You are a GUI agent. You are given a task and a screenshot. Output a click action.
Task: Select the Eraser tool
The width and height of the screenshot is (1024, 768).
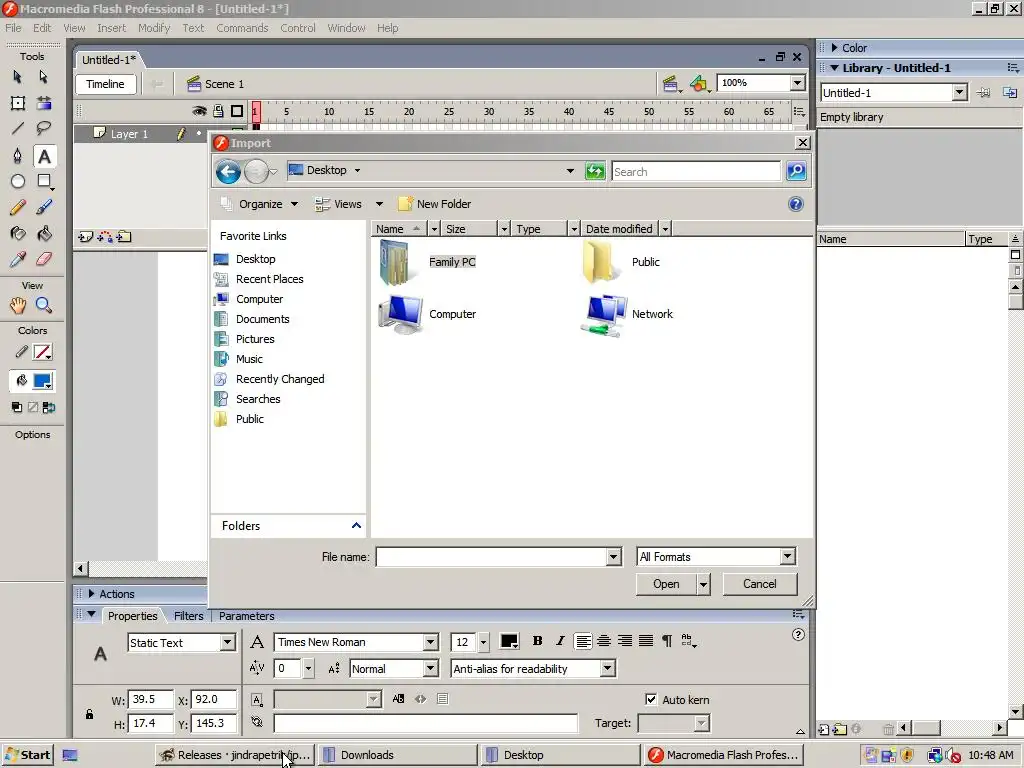44,259
